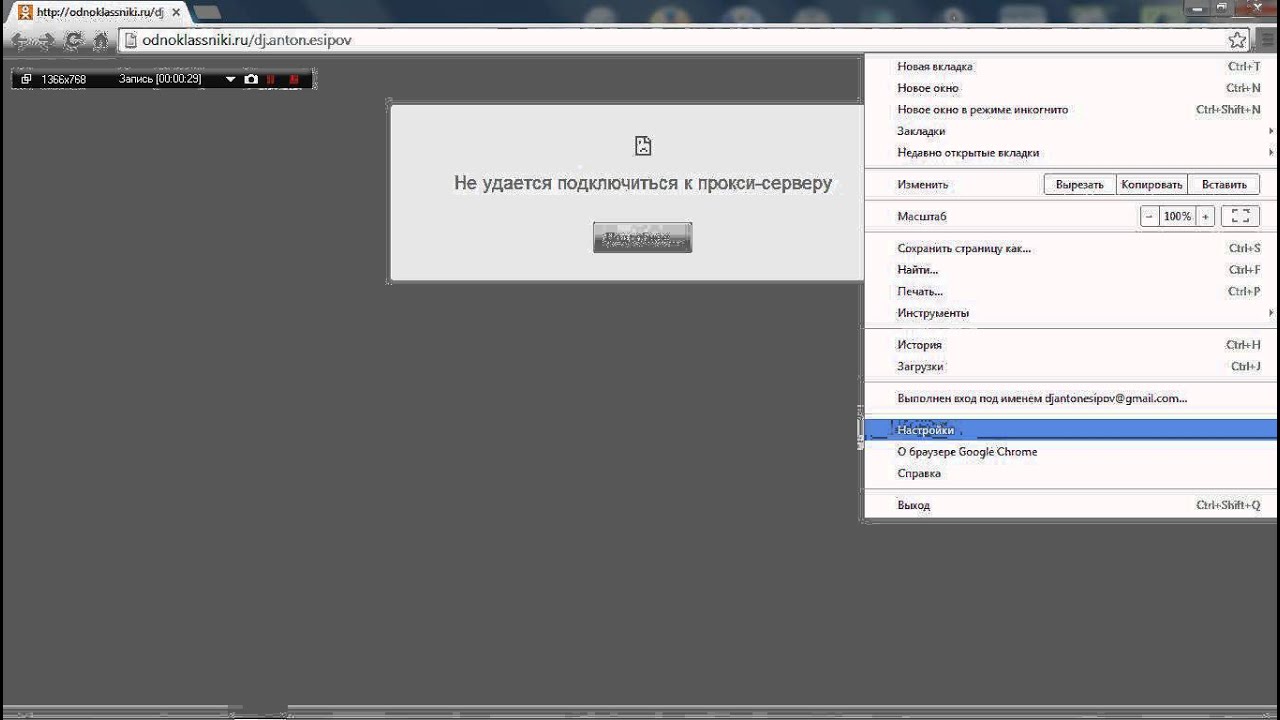Enter fullscreen mode via zoom row icon
This screenshot has height=720, width=1280.
pos(1240,216)
